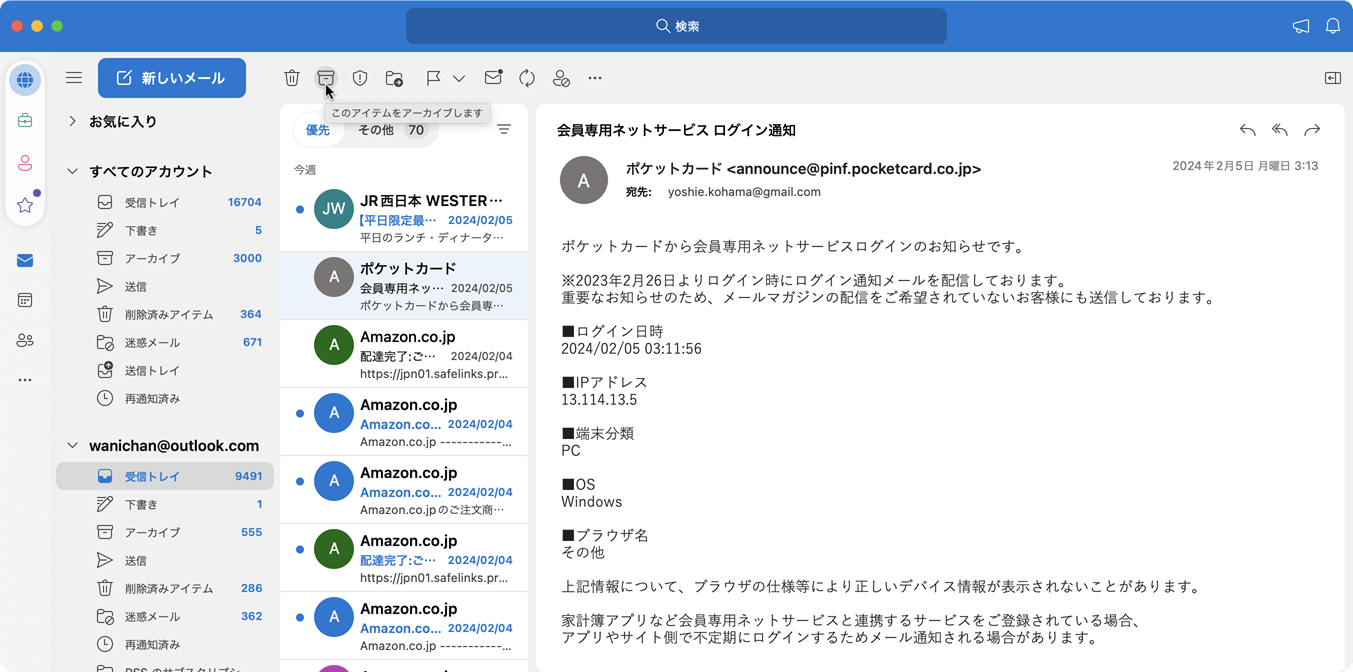Click the sender avatar A in reading pane
1353x672 pixels.
[584, 180]
